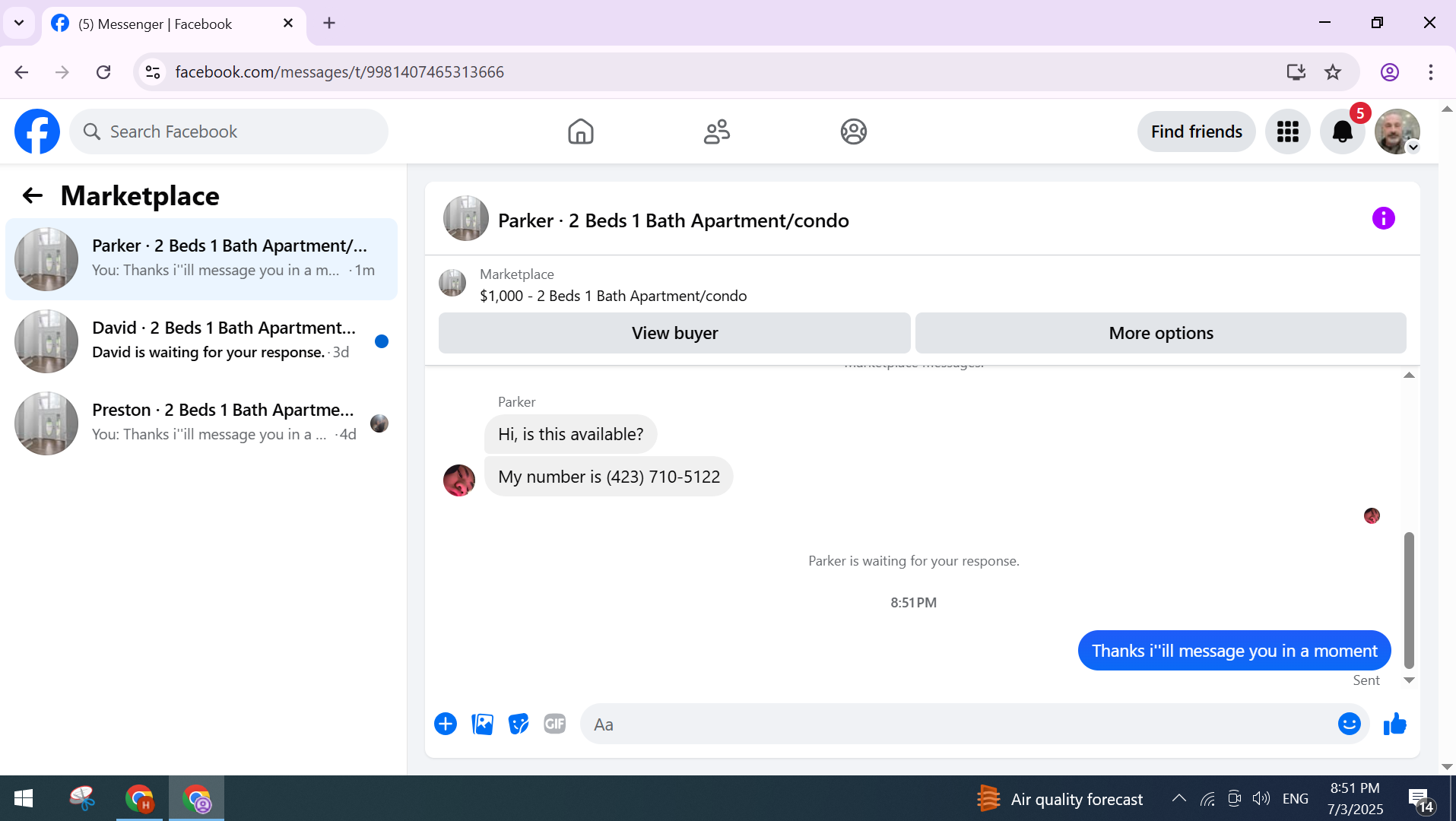The height and width of the screenshot is (821, 1456).
Task: Close the Messenger tab
Action: [x=288, y=24]
